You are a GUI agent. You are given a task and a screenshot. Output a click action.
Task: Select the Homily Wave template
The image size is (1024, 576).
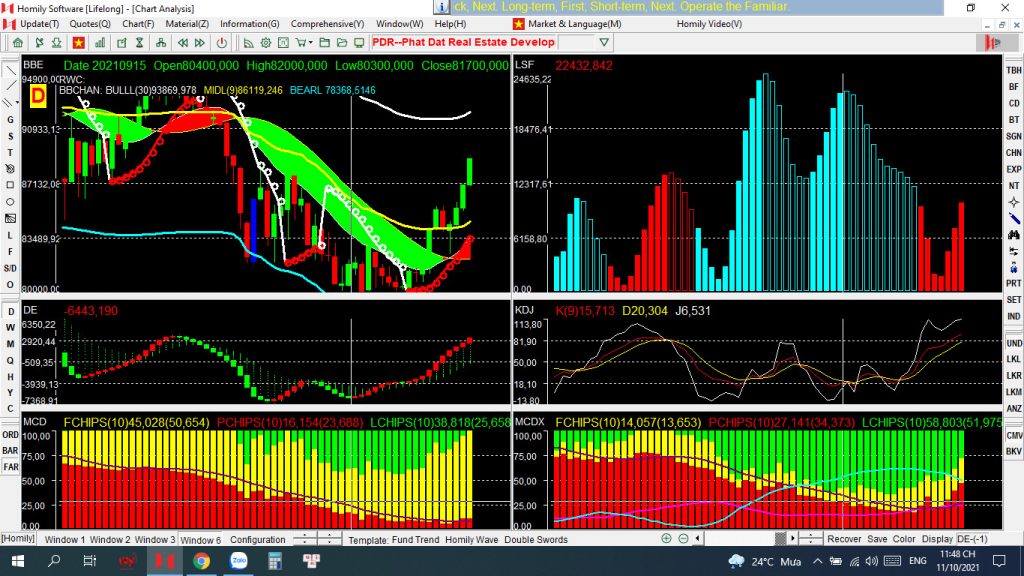point(472,540)
